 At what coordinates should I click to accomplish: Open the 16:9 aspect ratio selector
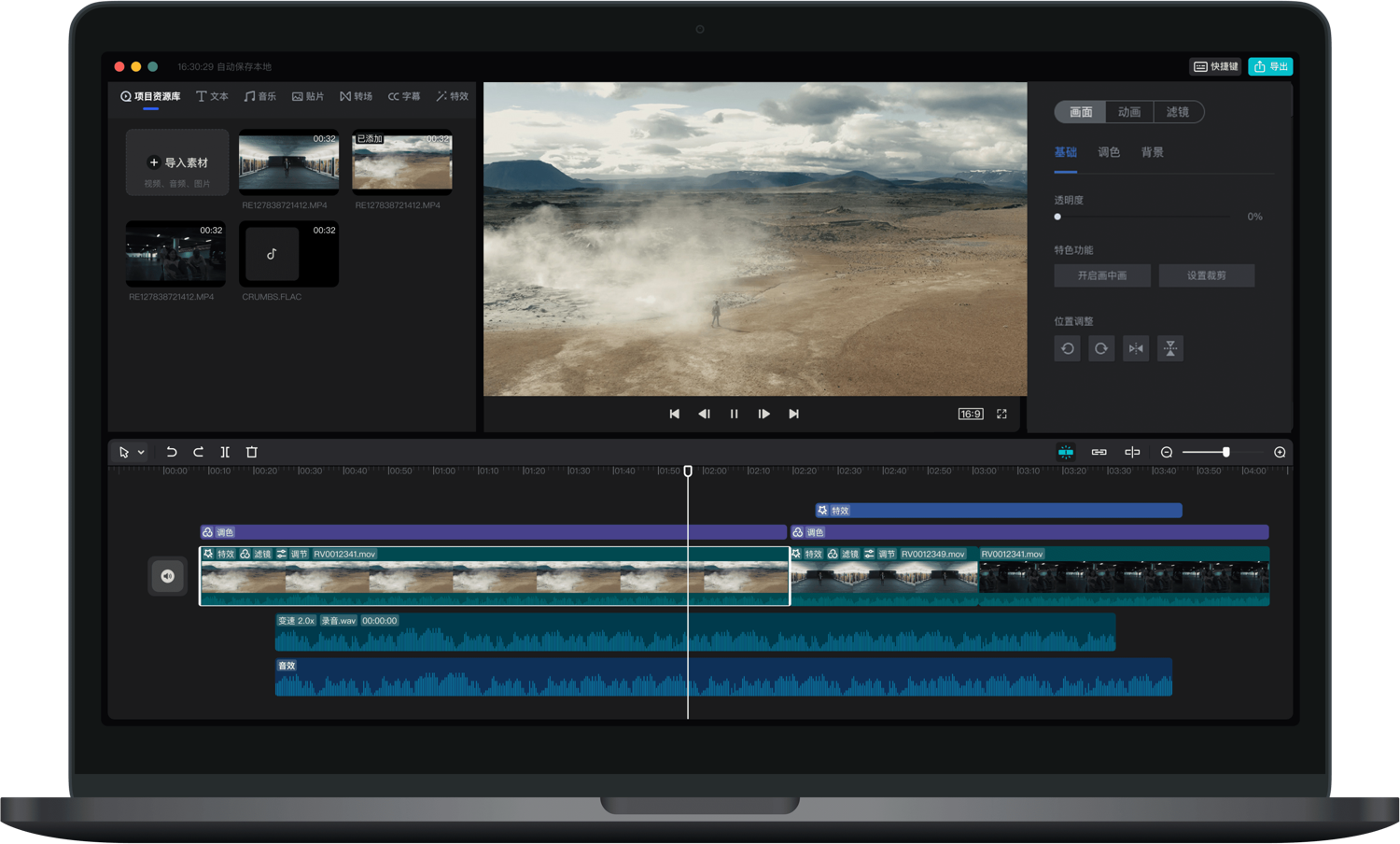pos(971,414)
